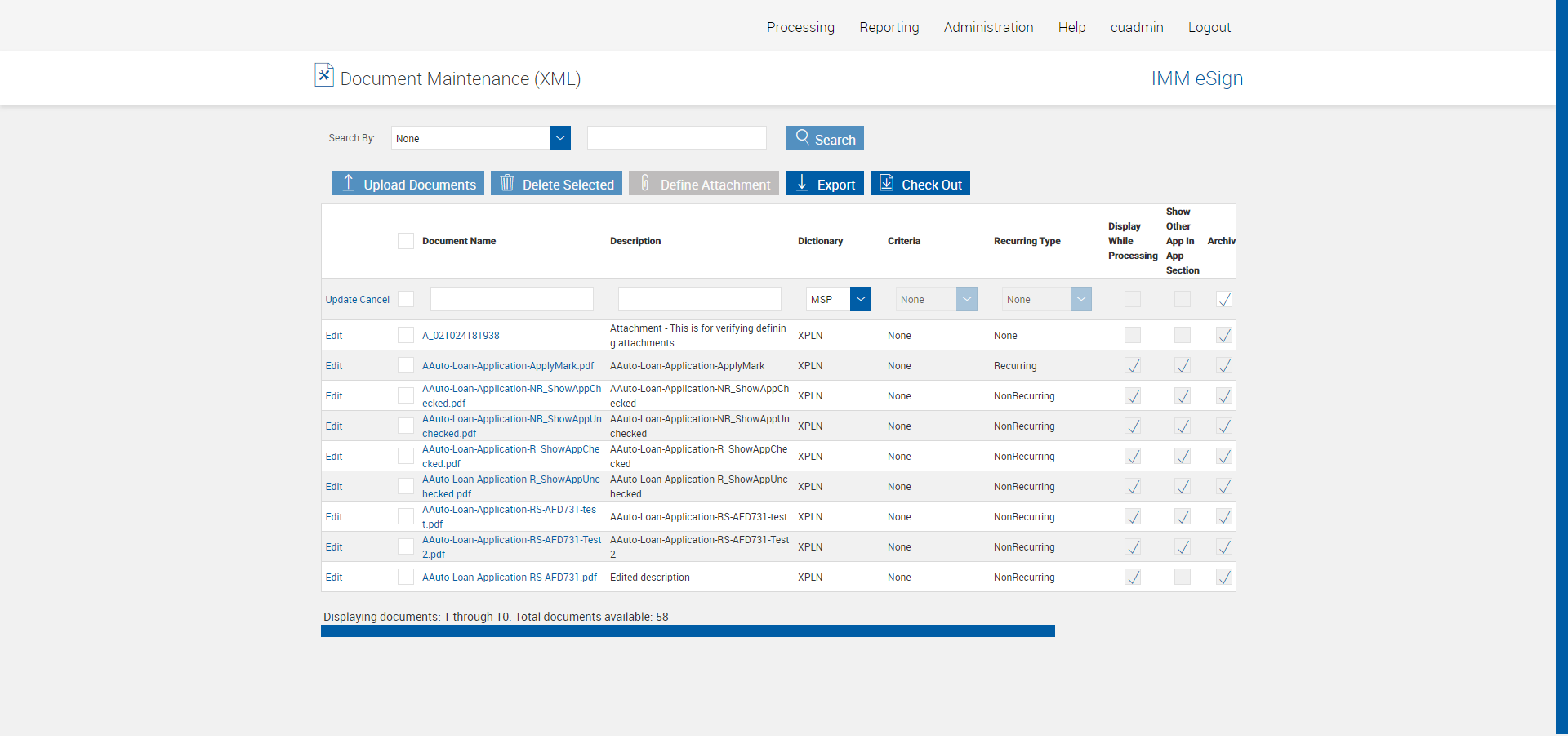Click the magnifying glass Search icon

[803, 137]
